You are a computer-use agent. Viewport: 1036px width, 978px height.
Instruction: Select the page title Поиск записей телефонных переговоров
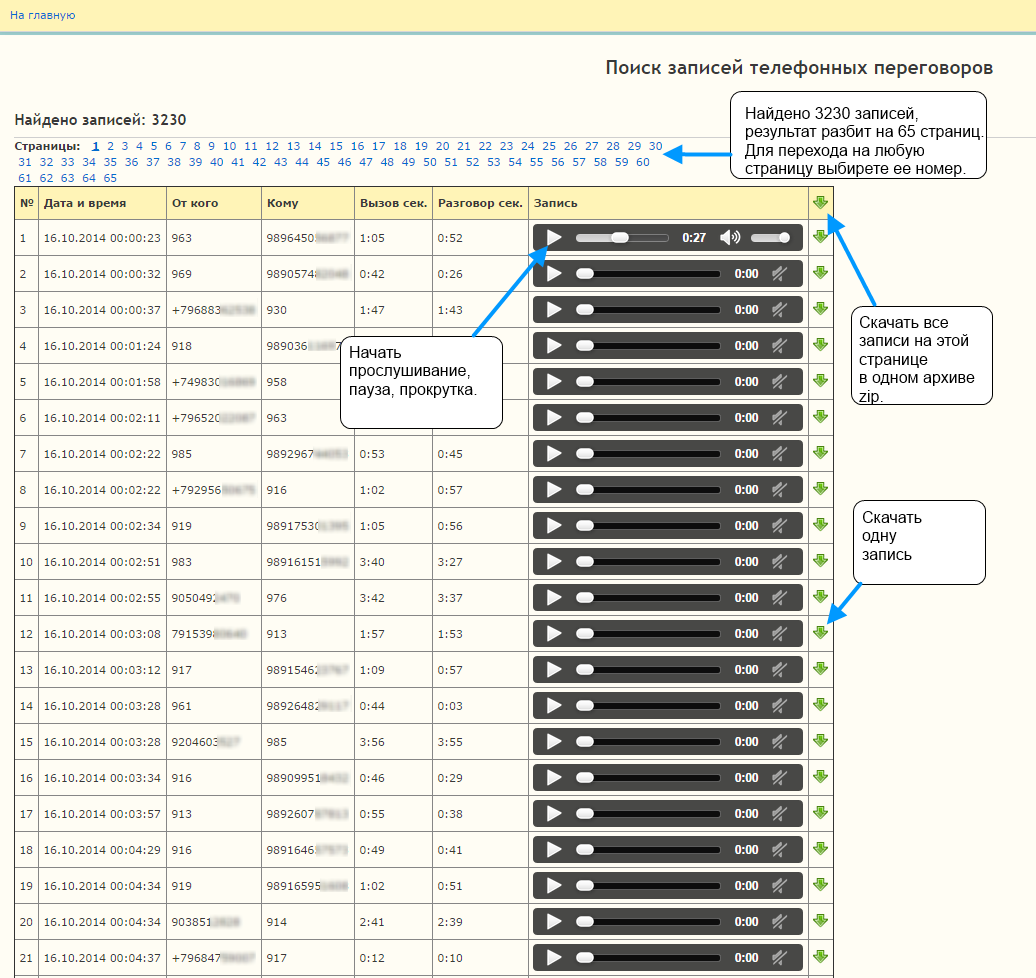(799, 67)
